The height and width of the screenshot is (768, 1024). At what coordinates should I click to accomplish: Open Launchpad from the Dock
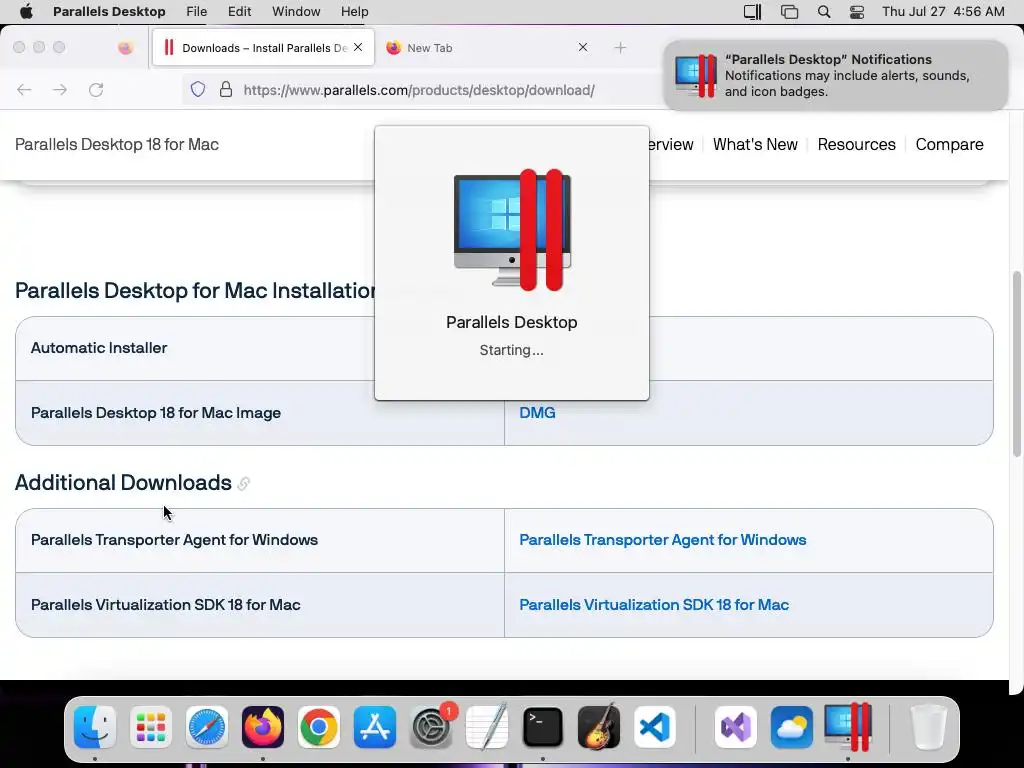(x=151, y=727)
